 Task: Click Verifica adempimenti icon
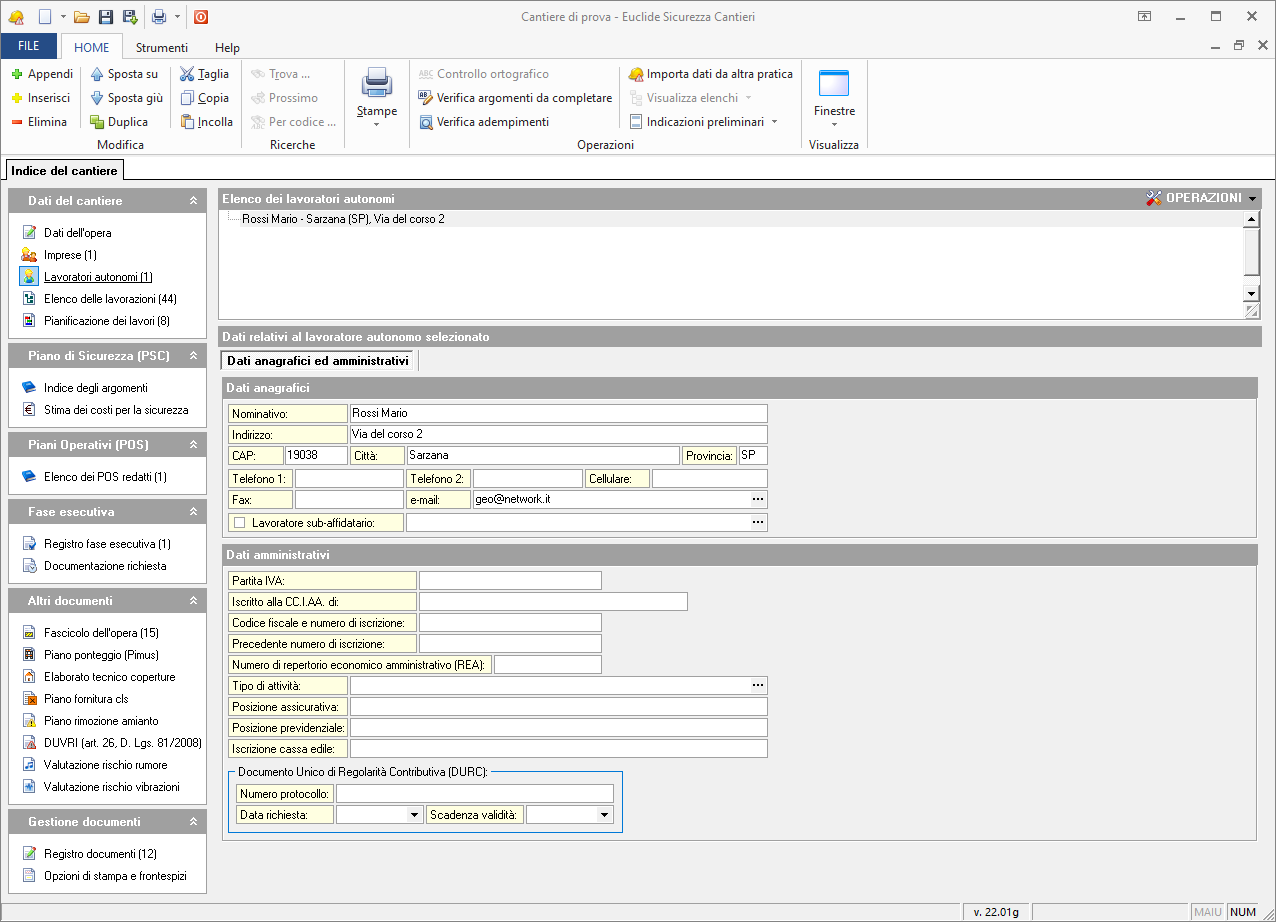coord(426,122)
